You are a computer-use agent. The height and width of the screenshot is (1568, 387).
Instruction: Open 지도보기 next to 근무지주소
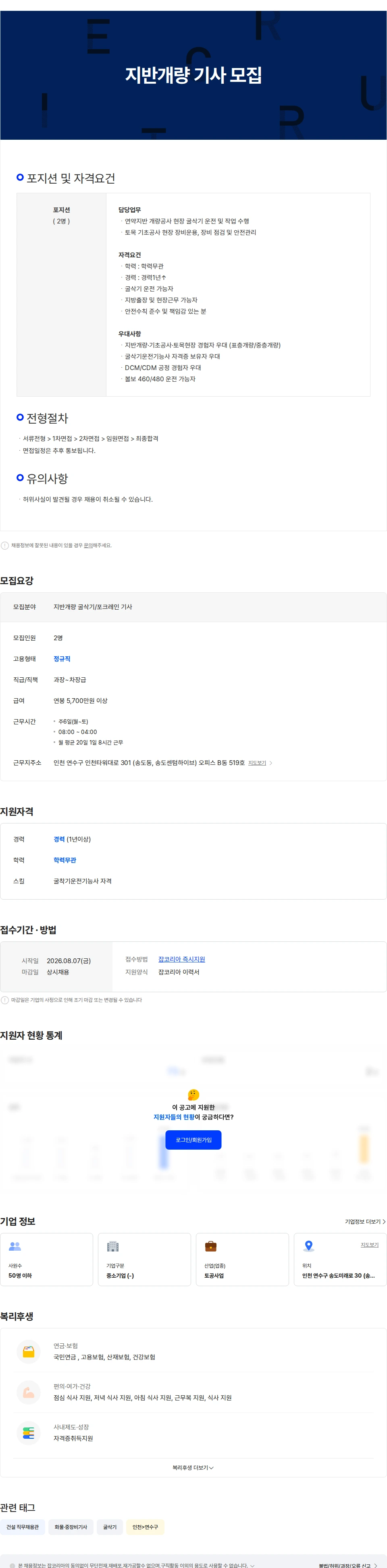(x=257, y=763)
